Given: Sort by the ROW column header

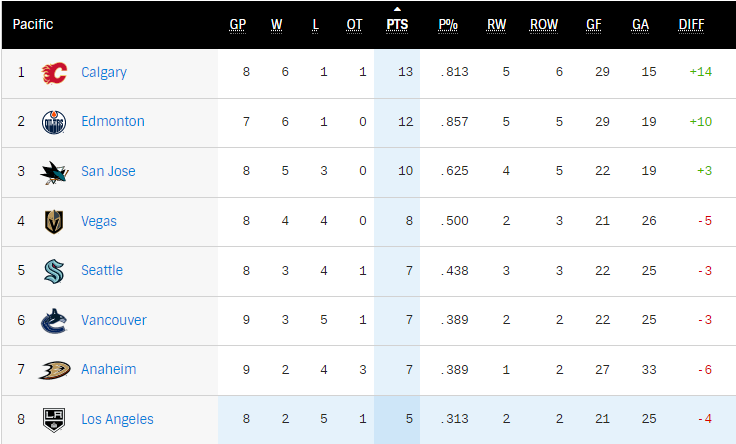Looking at the screenshot, I should [544, 25].
